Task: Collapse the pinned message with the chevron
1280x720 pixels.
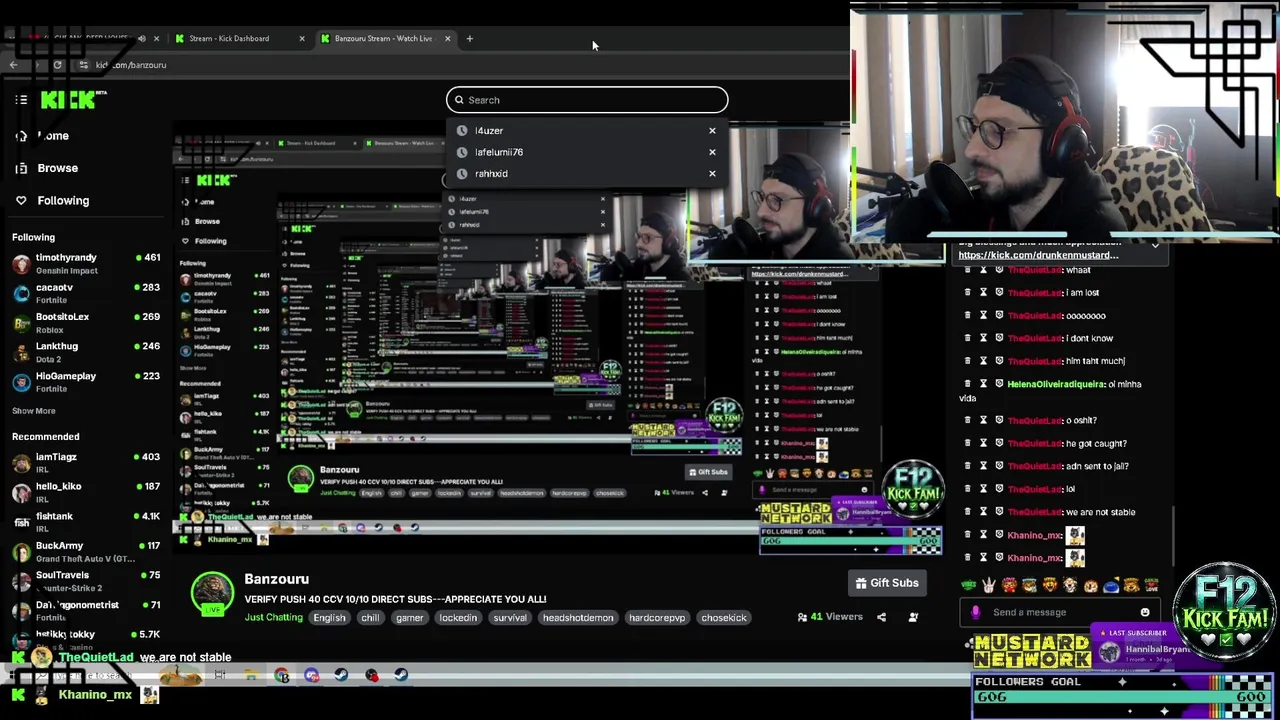Action: point(1155,245)
